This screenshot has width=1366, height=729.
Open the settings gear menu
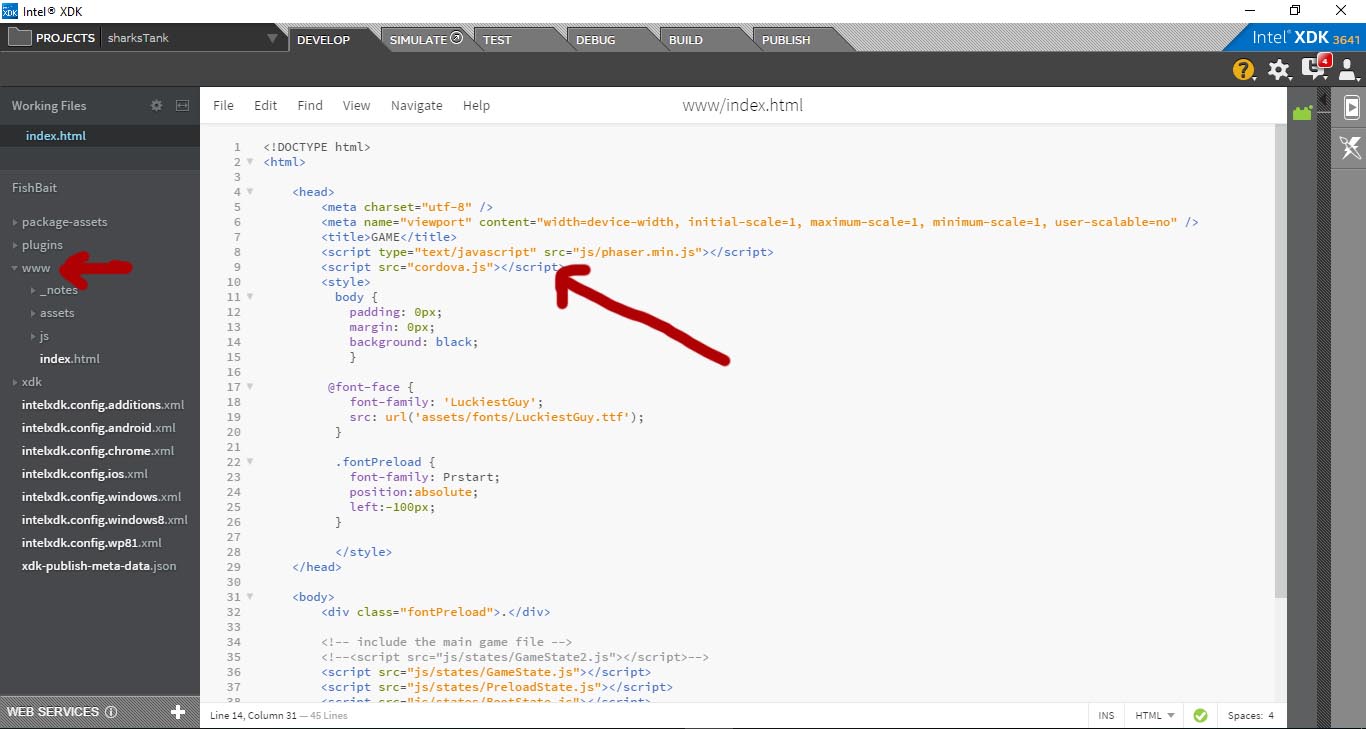1279,70
